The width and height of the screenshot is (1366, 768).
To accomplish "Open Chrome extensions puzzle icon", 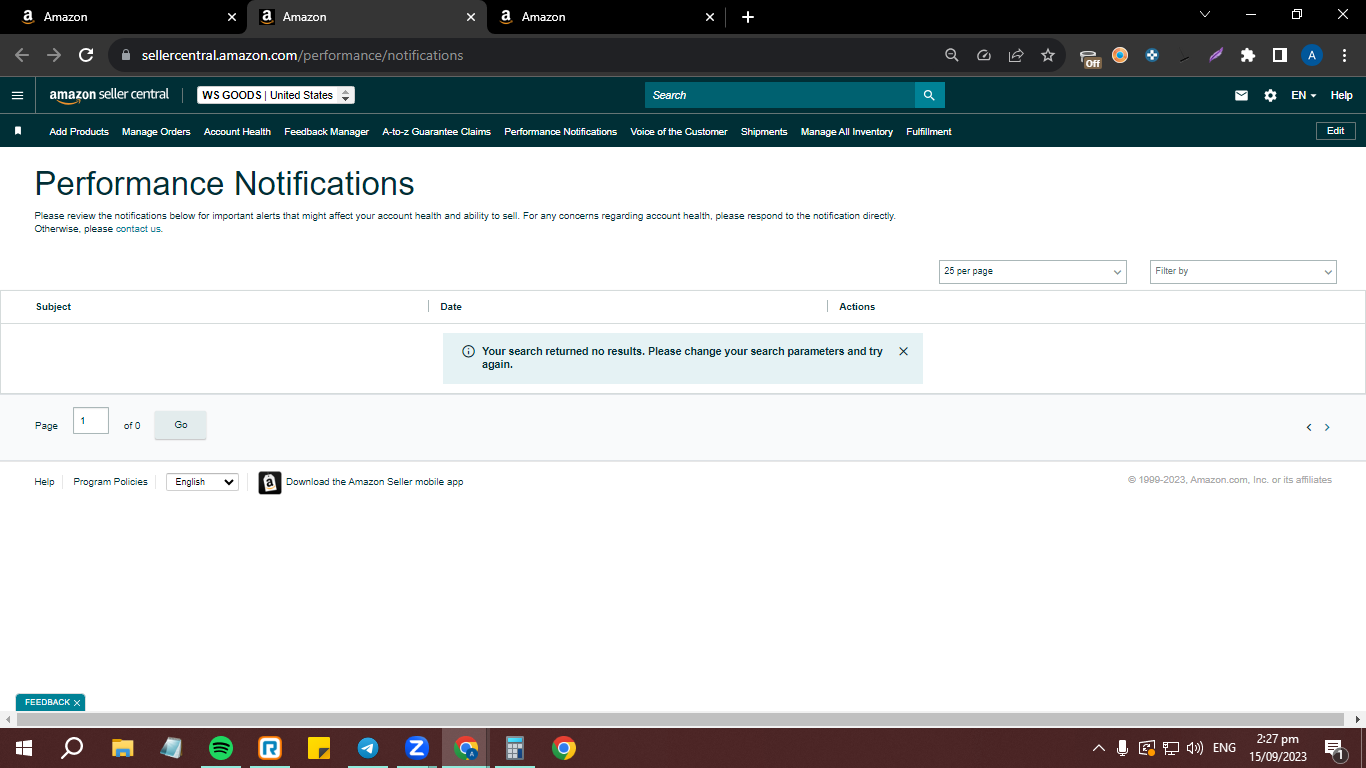I will [1247, 55].
